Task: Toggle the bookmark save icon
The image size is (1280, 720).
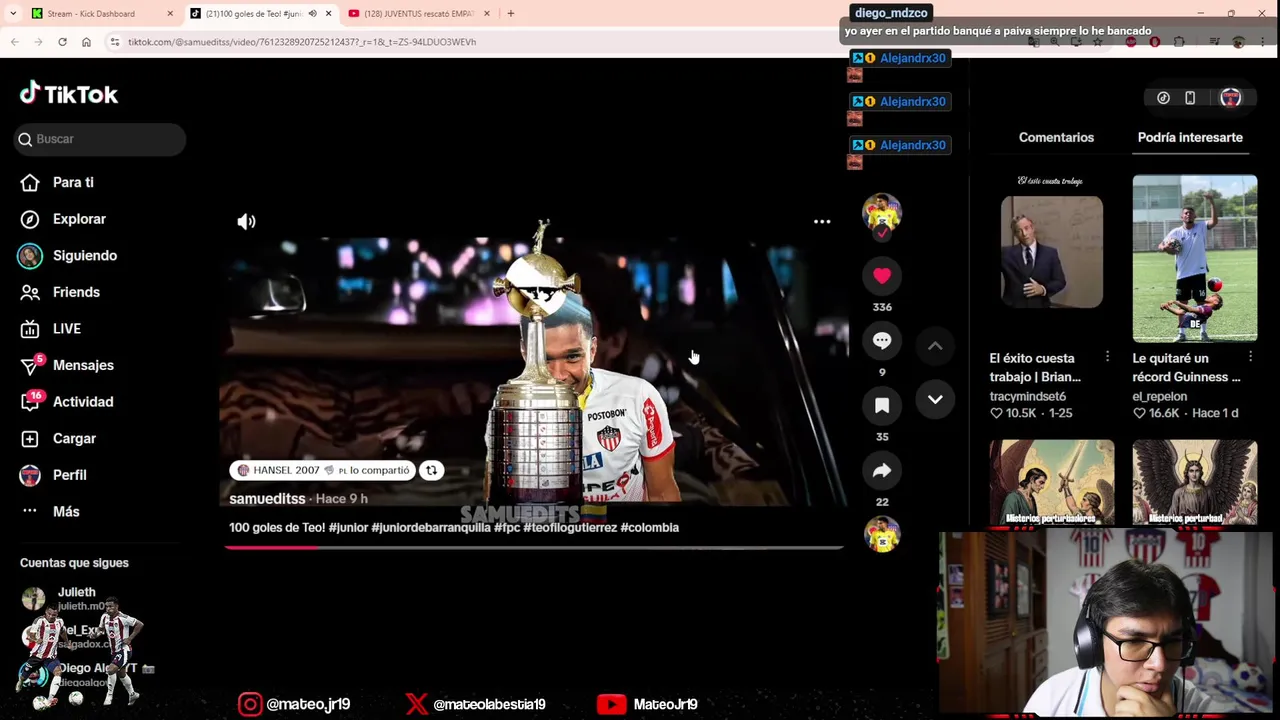Action: [x=882, y=406]
